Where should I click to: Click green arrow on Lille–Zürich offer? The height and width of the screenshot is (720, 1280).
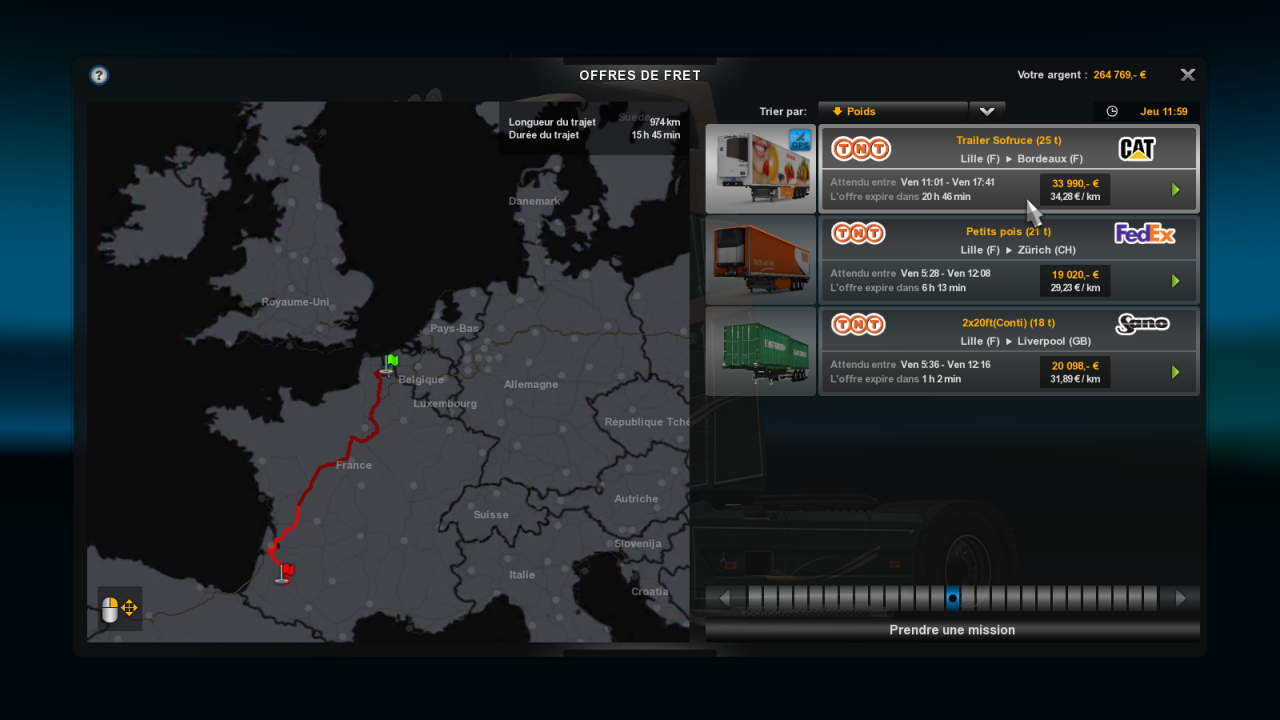pyautogui.click(x=1176, y=281)
